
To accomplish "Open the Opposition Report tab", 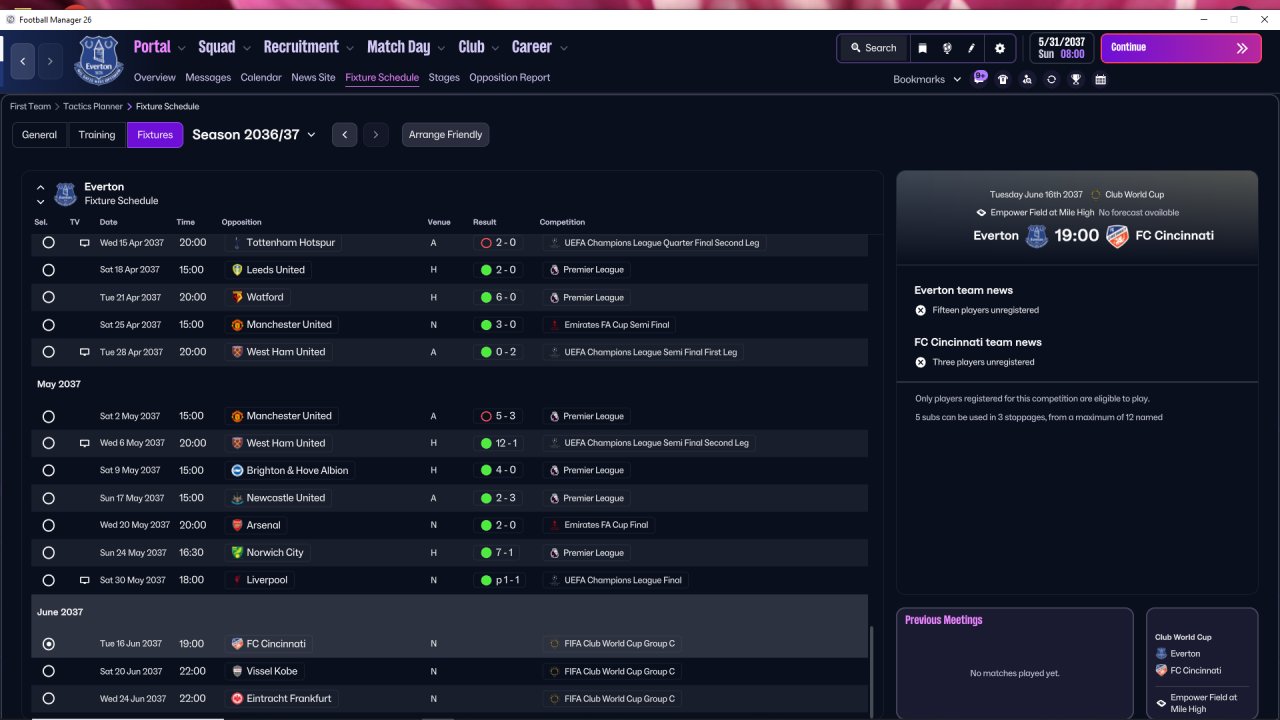I will point(509,78).
